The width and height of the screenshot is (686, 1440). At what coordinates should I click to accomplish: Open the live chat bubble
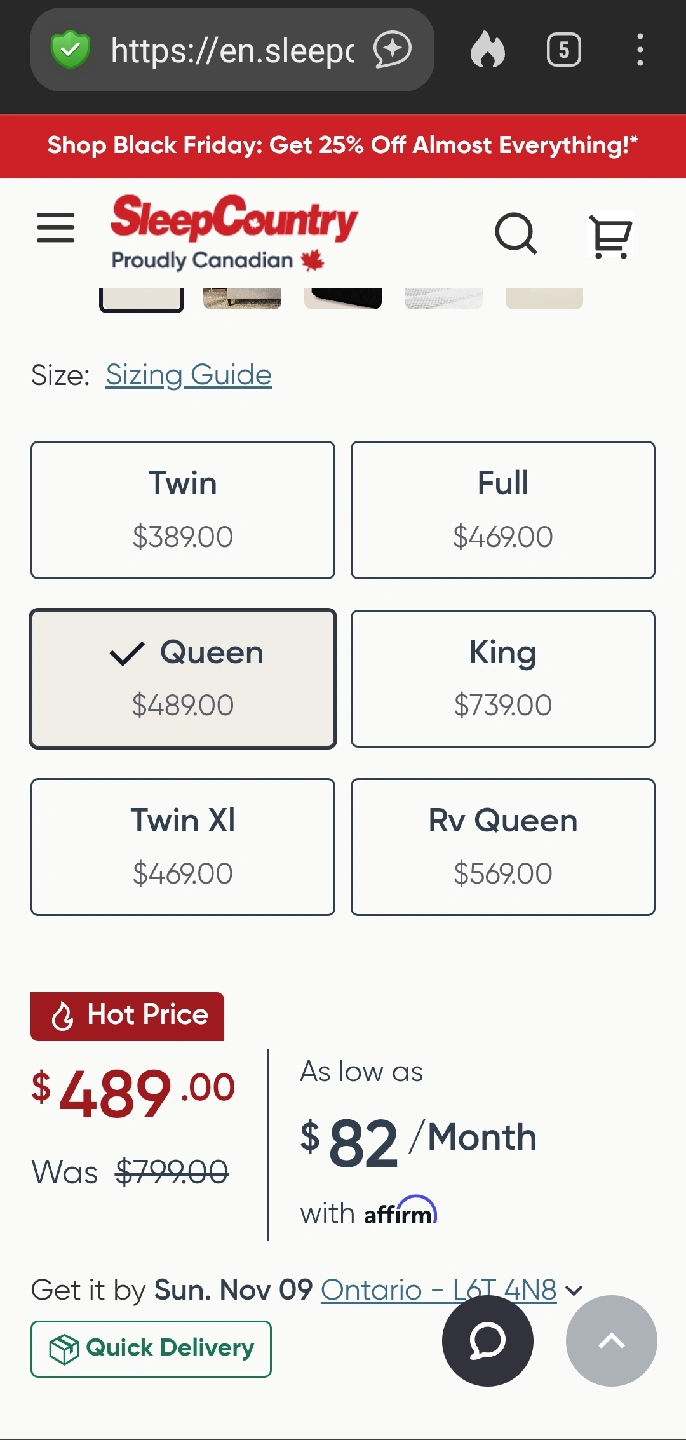[488, 1341]
